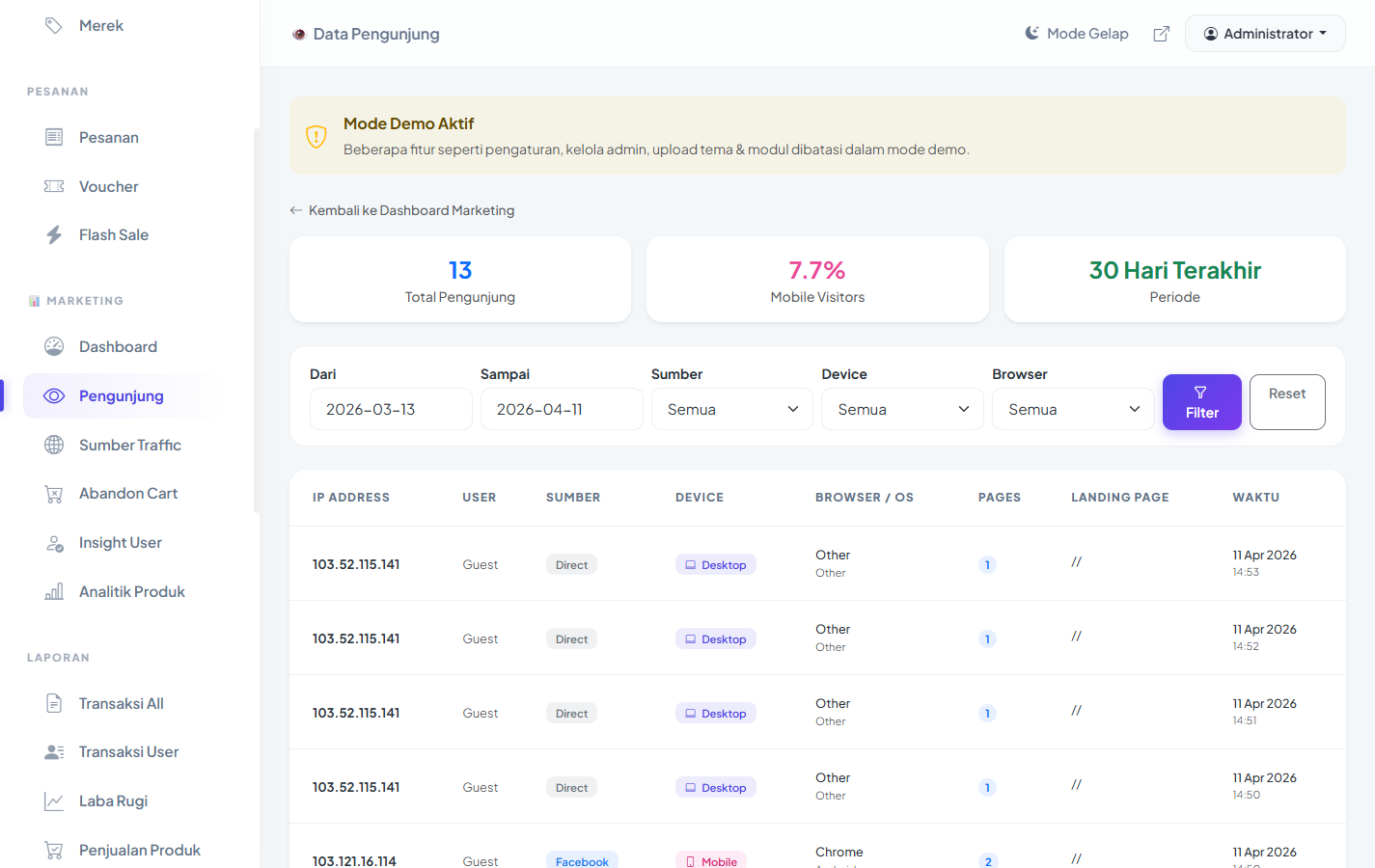1375x868 pixels.
Task: Click the Analitik Produk bar chart icon
Action: [x=54, y=591]
